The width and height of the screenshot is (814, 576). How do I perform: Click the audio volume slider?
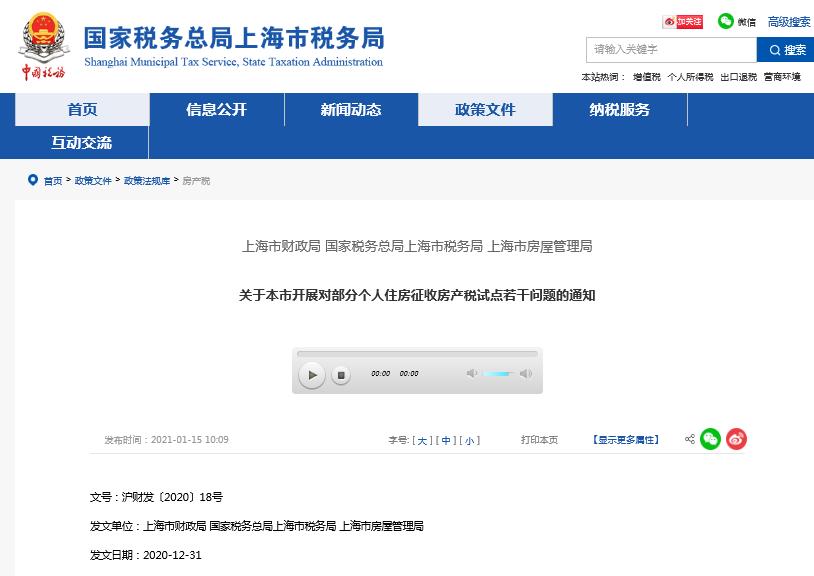pyautogui.click(x=498, y=374)
